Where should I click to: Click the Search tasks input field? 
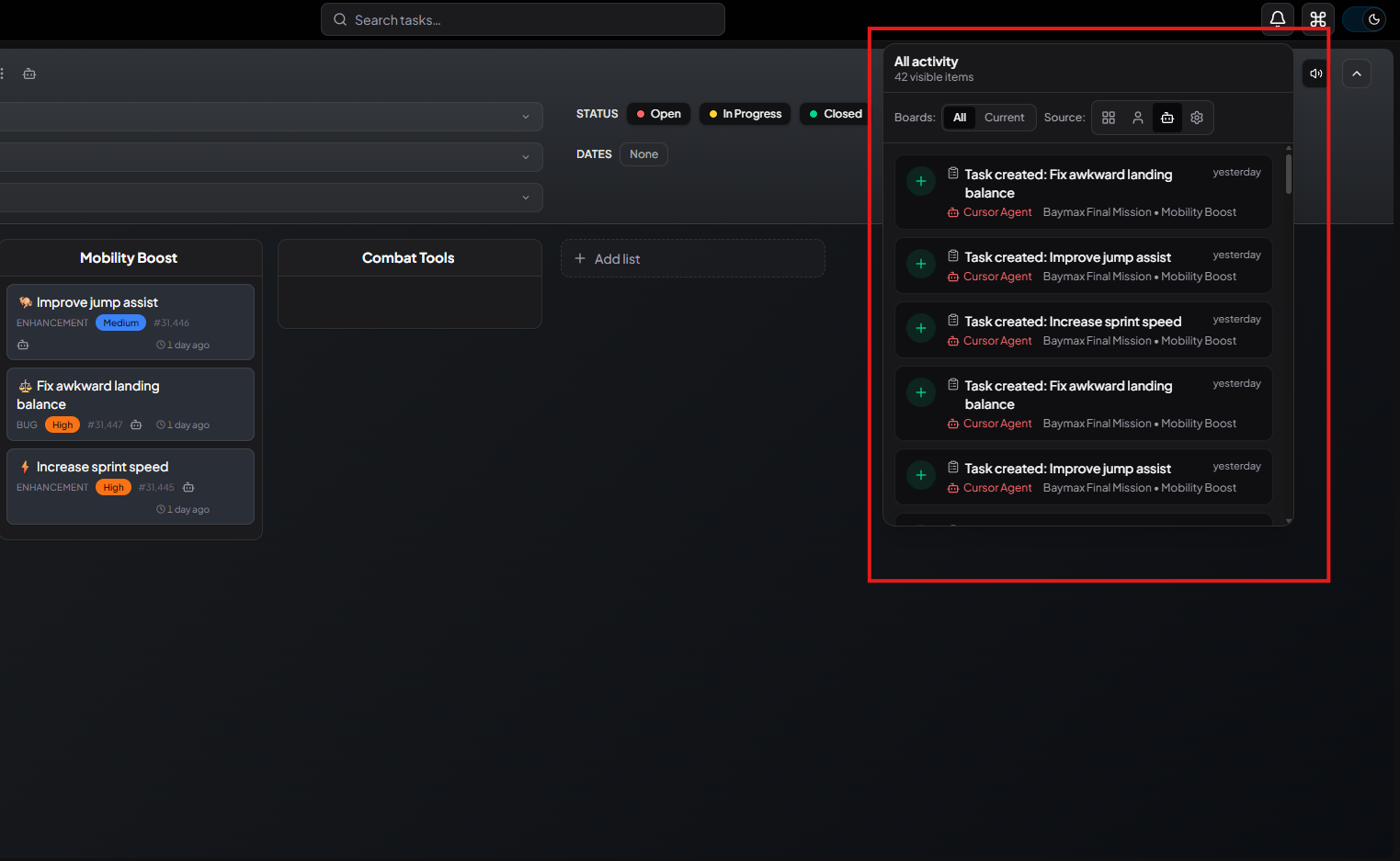pos(522,18)
